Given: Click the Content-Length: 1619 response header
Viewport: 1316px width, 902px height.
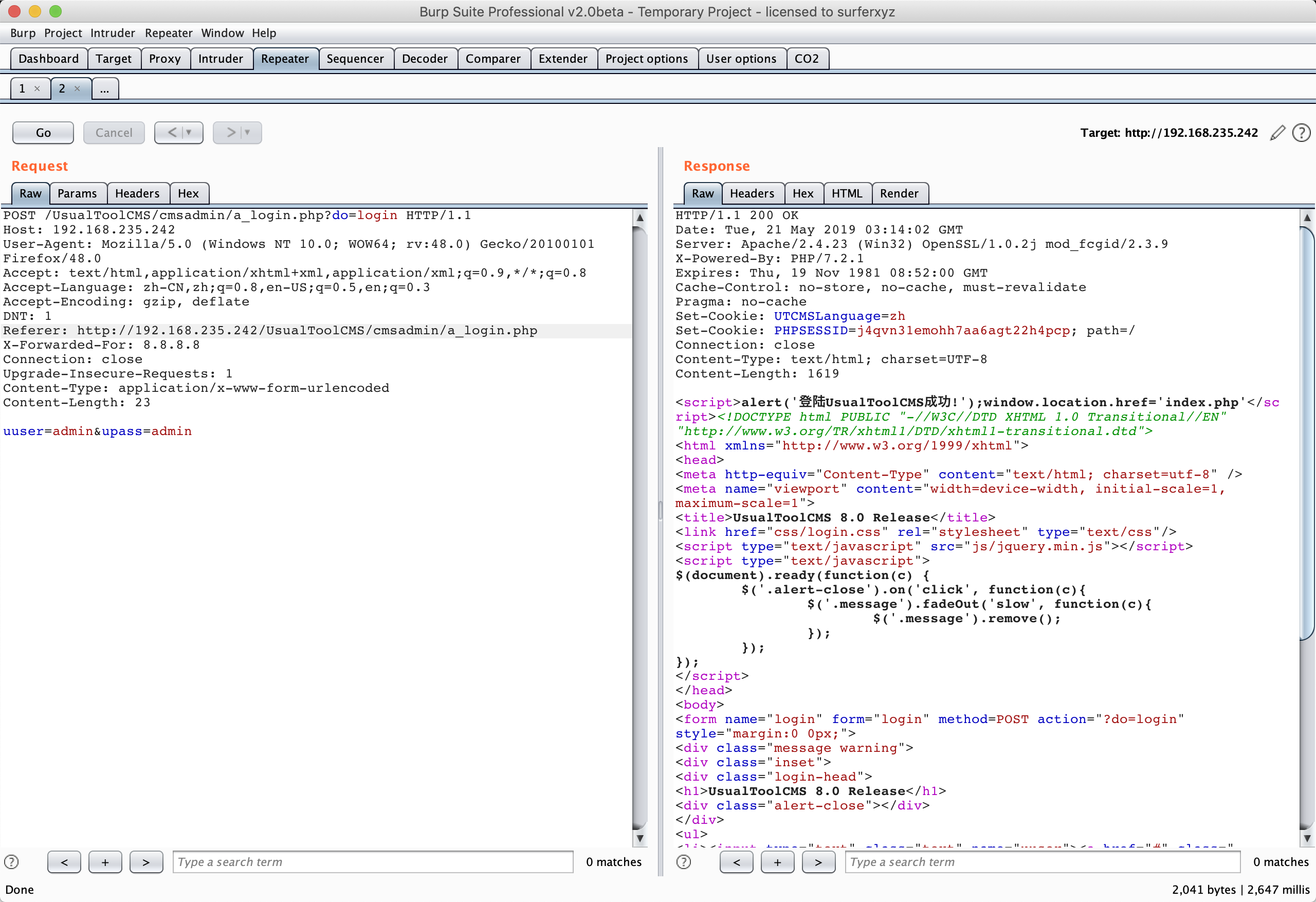Looking at the screenshot, I should tap(757, 374).
